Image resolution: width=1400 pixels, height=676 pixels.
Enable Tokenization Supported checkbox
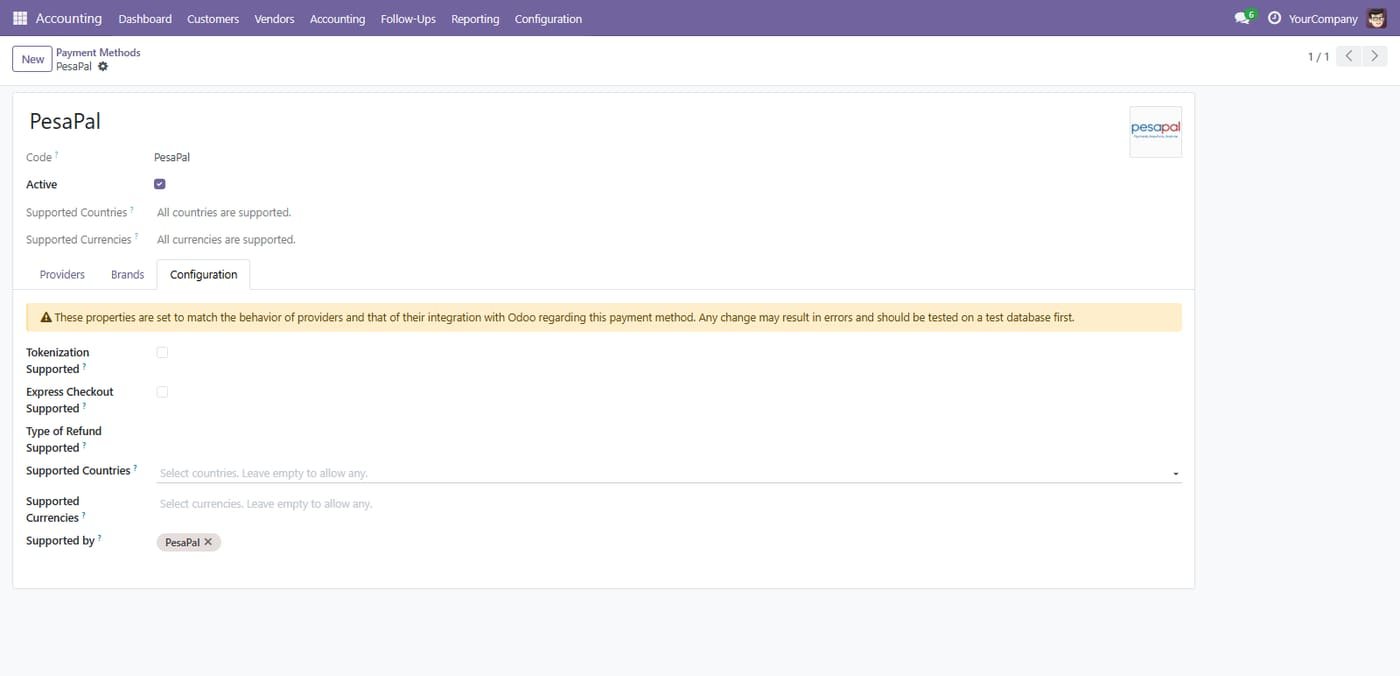pyautogui.click(x=162, y=352)
